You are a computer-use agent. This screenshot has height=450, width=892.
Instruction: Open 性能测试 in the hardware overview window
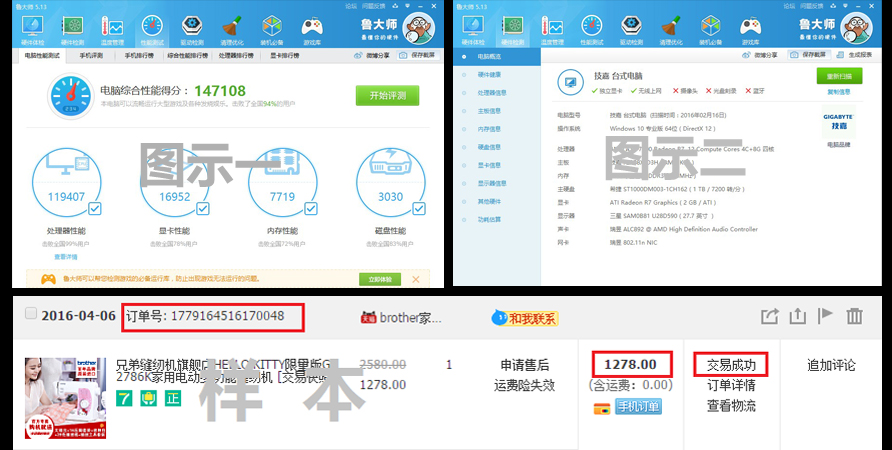coord(592,30)
